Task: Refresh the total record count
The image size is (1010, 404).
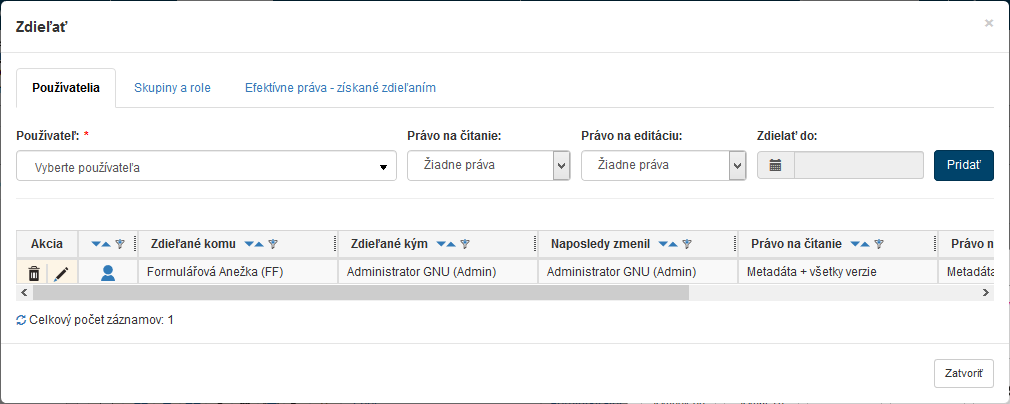Action: (21, 321)
